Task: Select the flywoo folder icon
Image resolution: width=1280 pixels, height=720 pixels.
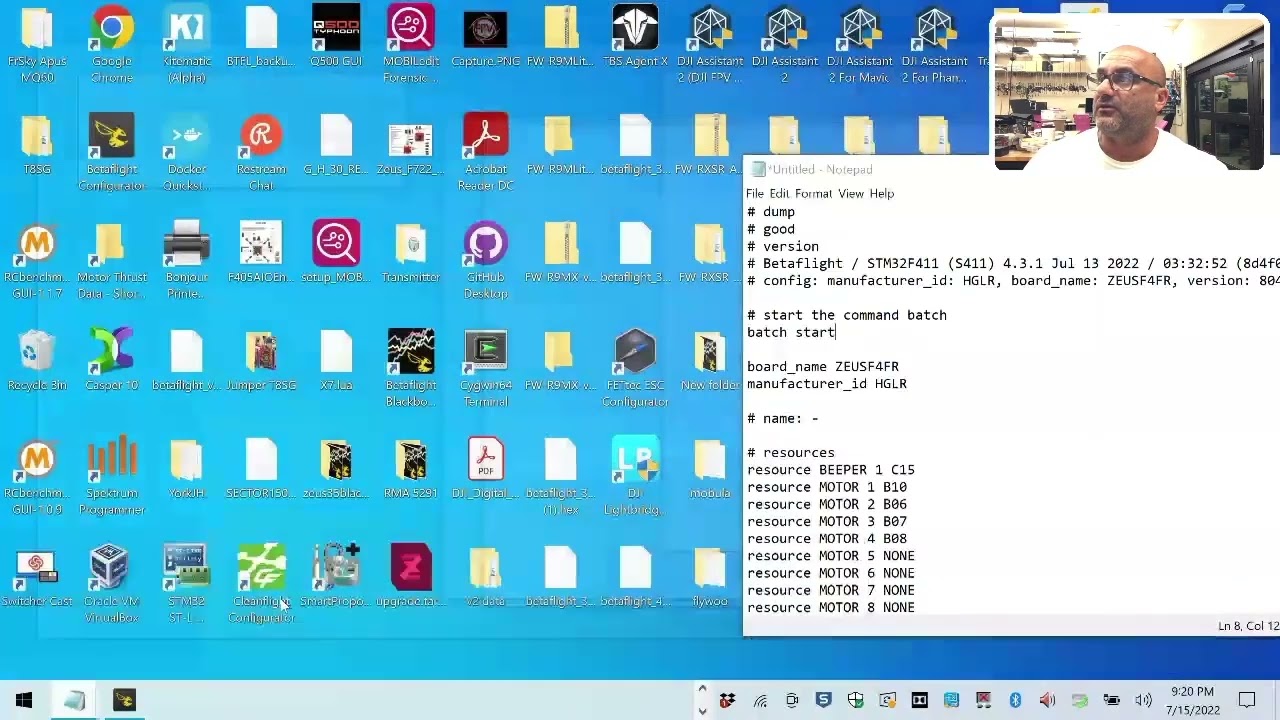Action: [710, 576]
